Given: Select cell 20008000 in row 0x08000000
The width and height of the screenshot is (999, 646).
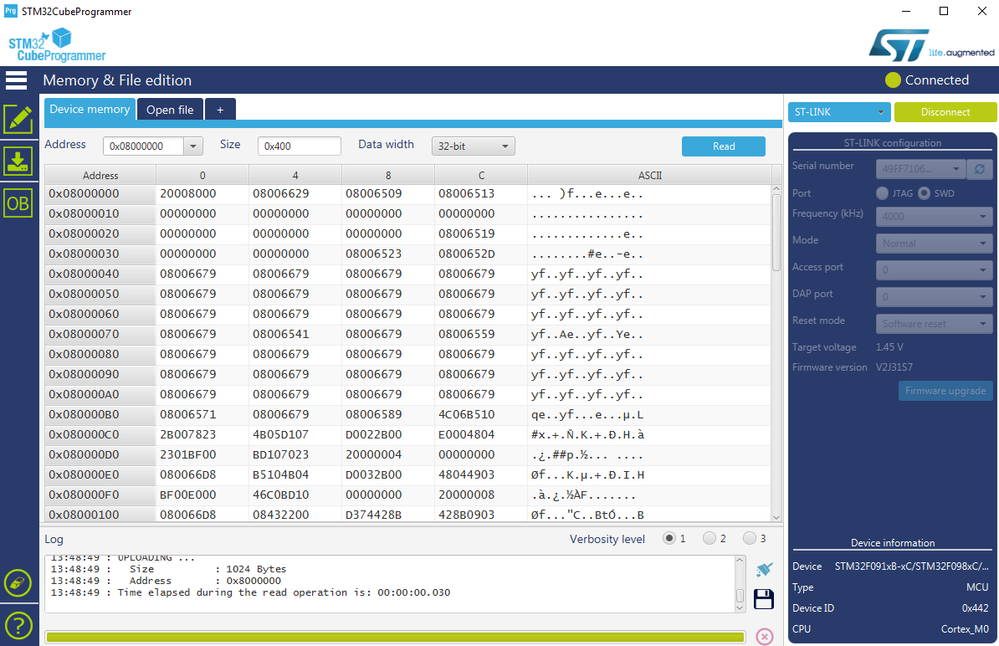Looking at the screenshot, I should click(x=202, y=194).
